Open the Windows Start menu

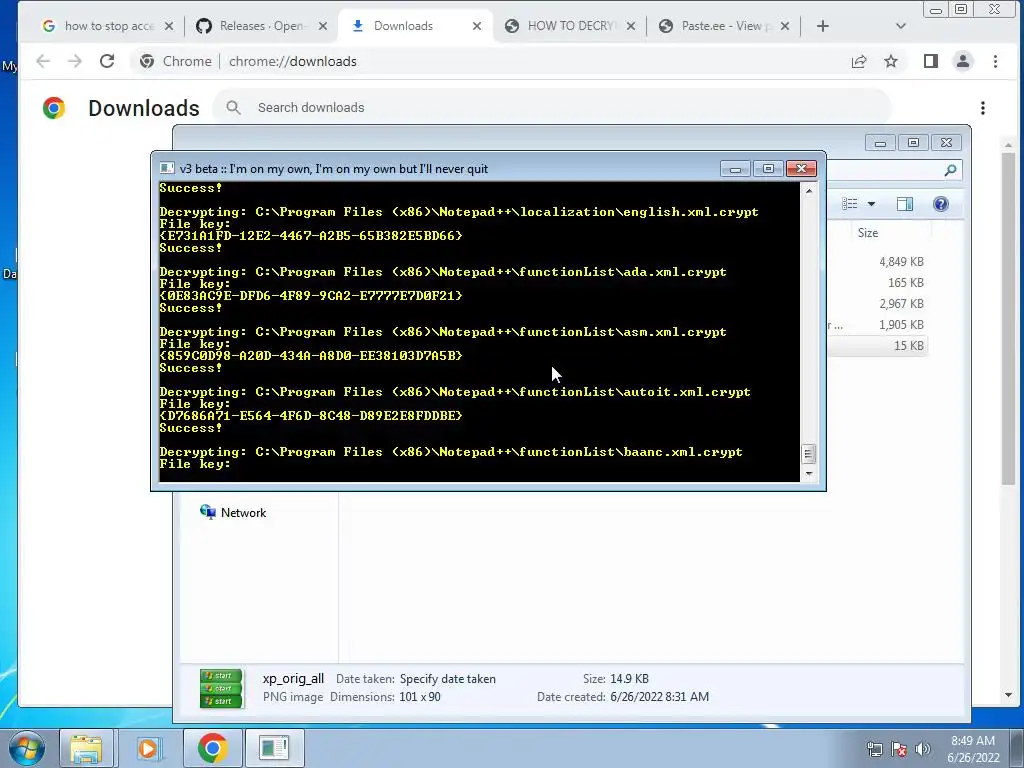pos(25,748)
